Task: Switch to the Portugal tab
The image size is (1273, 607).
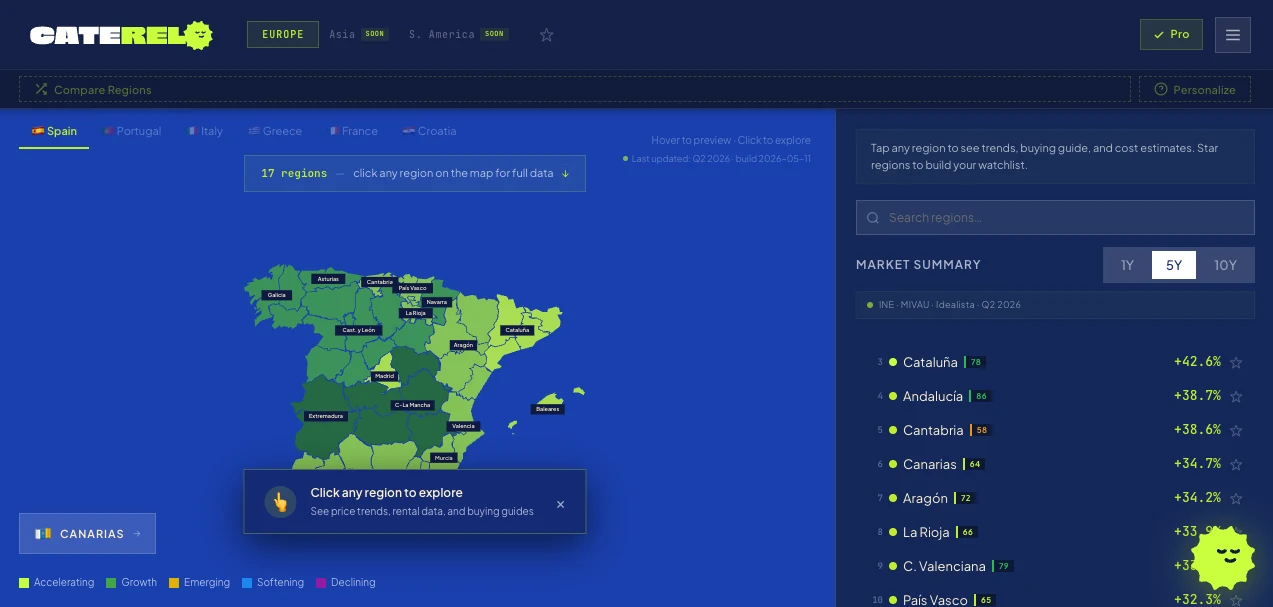Action: click(x=131, y=131)
